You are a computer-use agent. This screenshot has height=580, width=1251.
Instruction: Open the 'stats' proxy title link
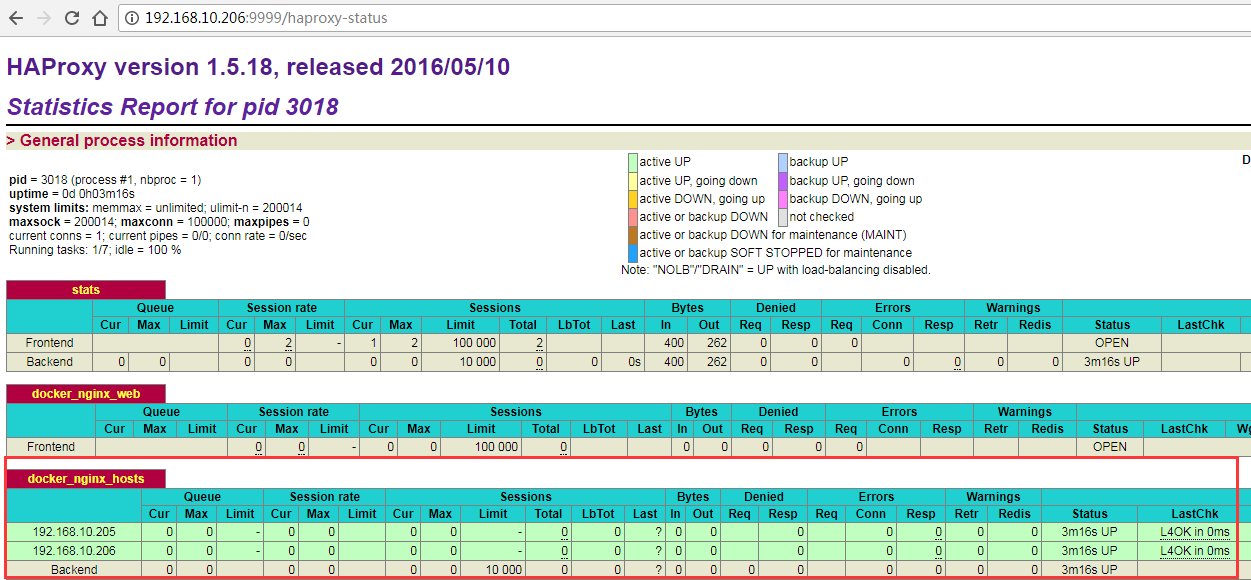(x=86, y=290)
